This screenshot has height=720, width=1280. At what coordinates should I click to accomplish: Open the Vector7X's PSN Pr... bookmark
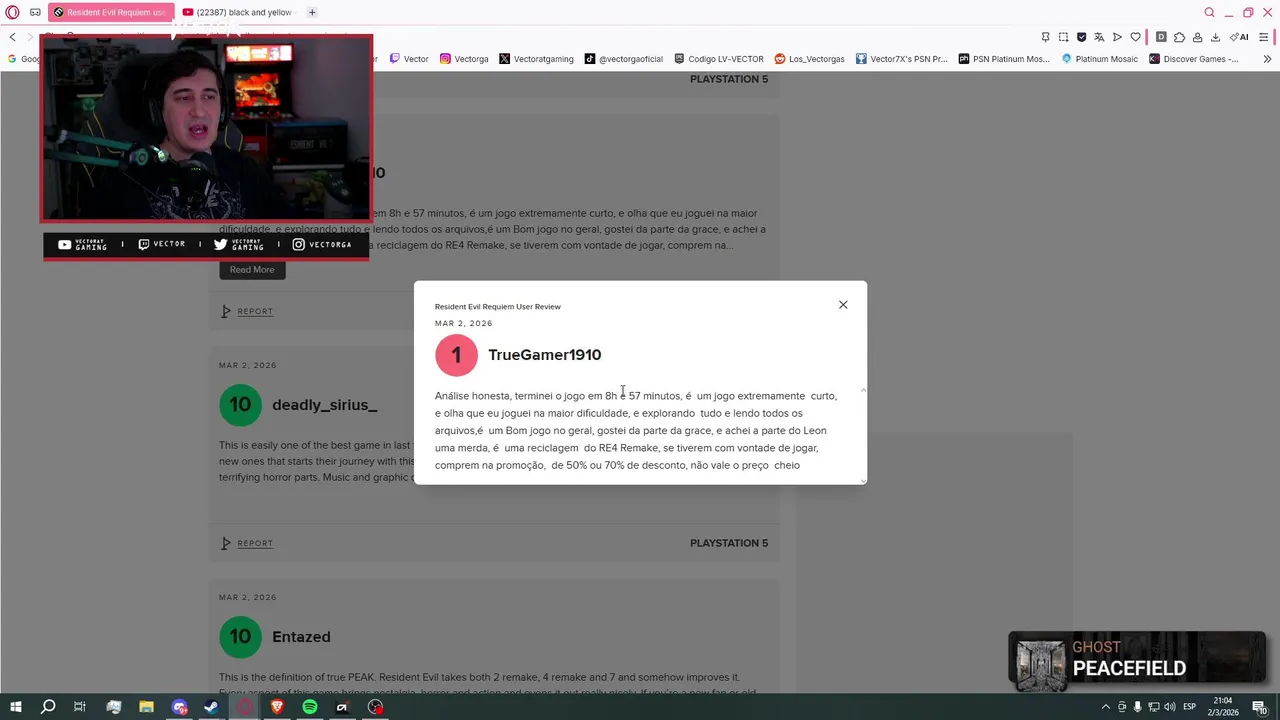(901, 59)
